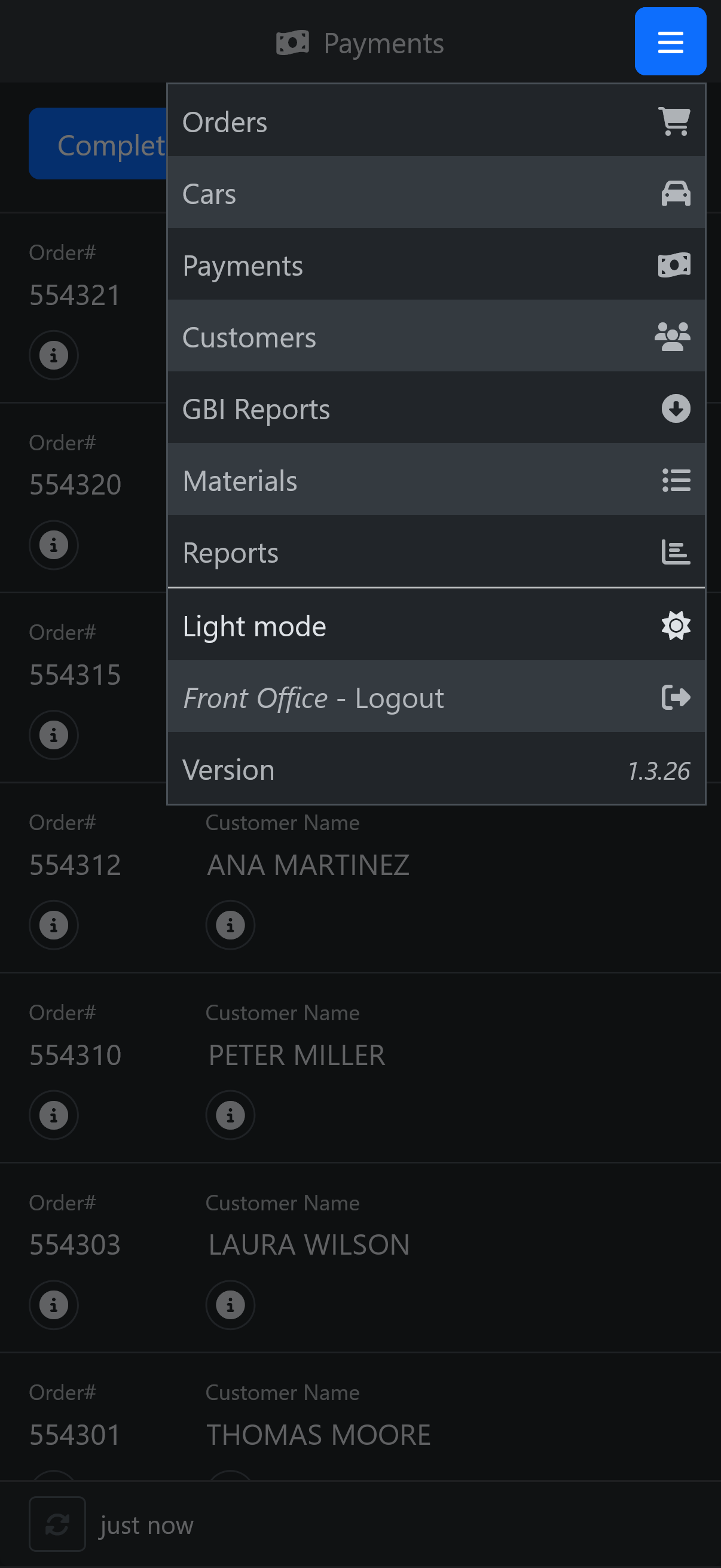This screenshot has width=721, height=1568.
Task: Click the Version 1.3.26 entry
Action: tap(436, 769)
